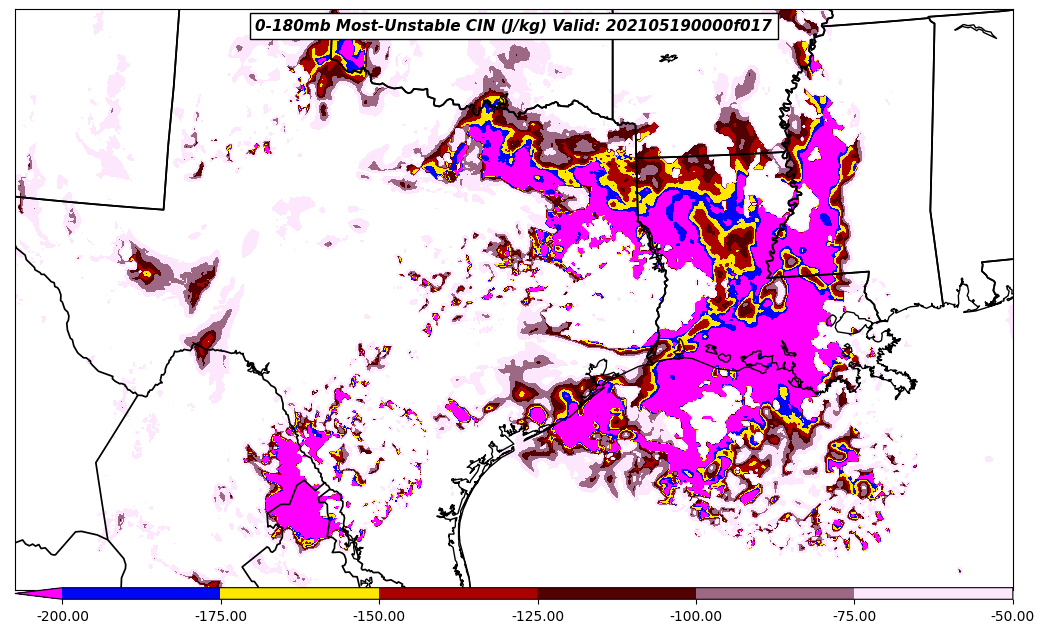Click the map title "0-180mb Most-Unstable CIN"
The image size is (1044, 633).
click(x=367, y=26)
